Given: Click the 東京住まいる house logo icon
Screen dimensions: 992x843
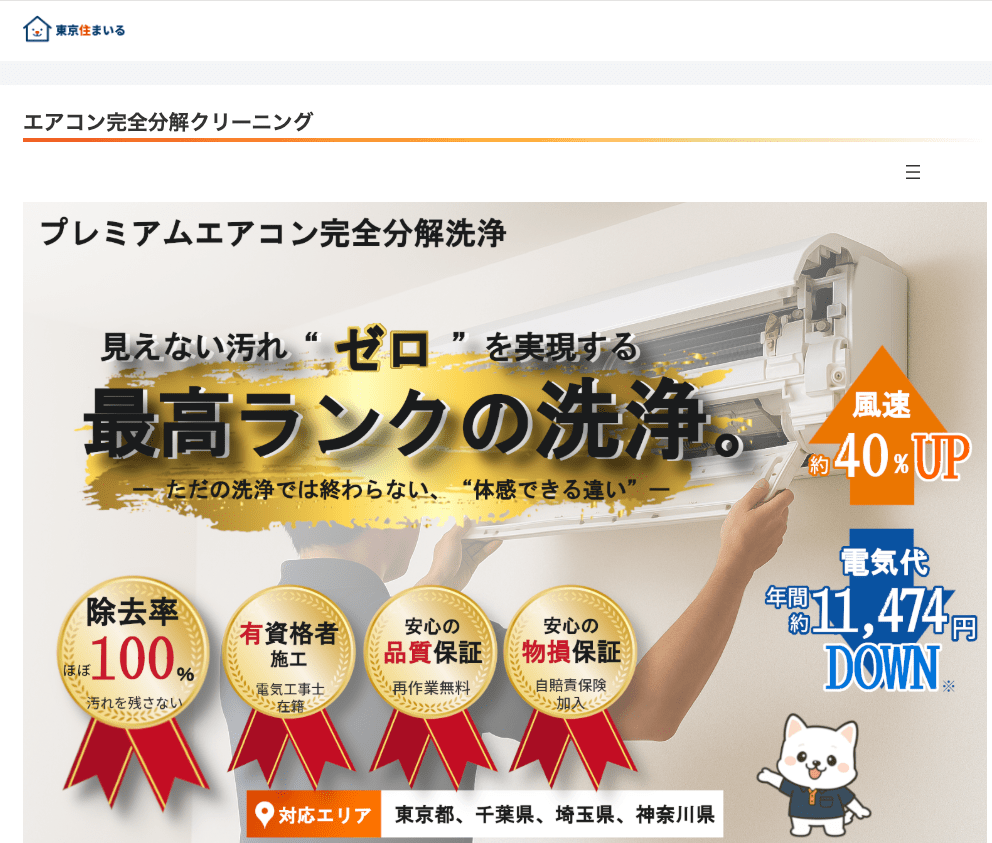Looking at the screenshot, I should tap(37, 29).
